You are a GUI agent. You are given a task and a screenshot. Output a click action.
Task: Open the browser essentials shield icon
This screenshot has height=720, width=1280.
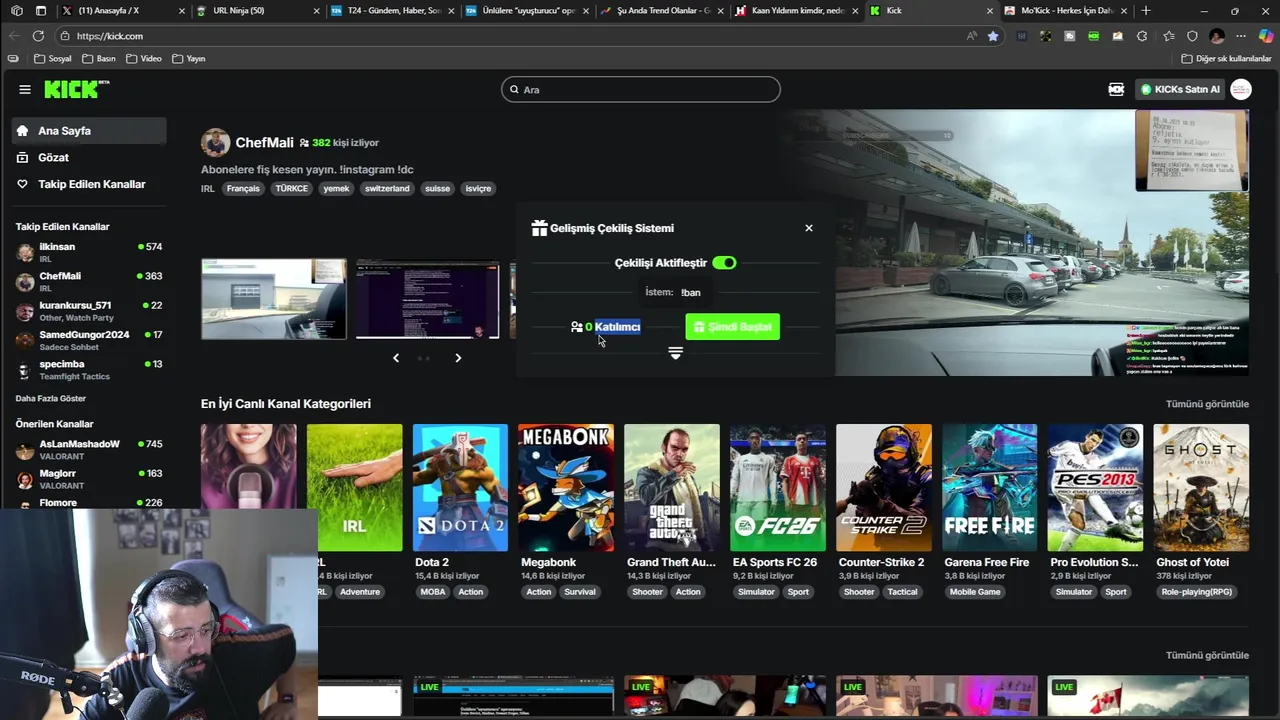pos(1192,36)
